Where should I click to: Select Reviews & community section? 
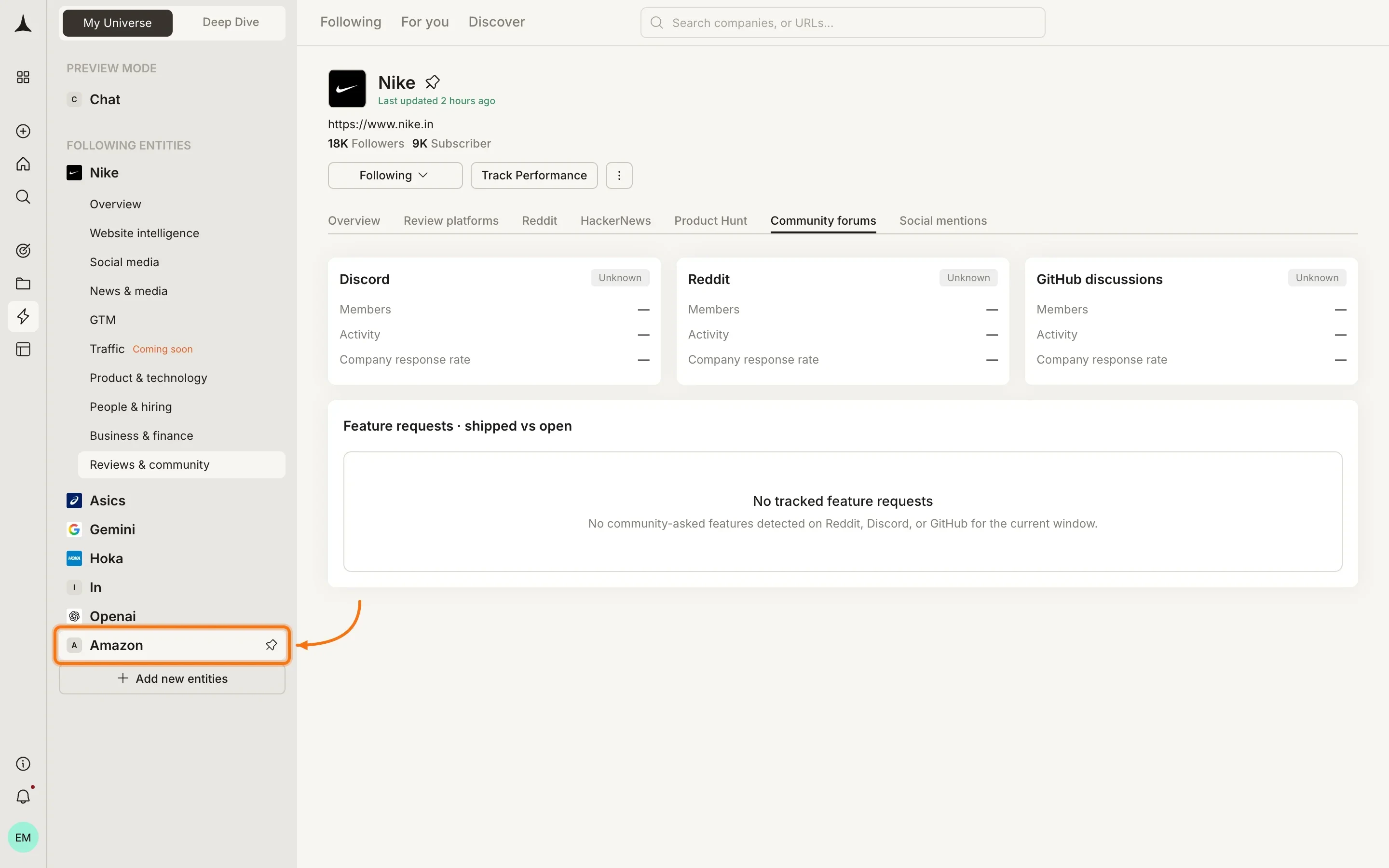(181, 464)
